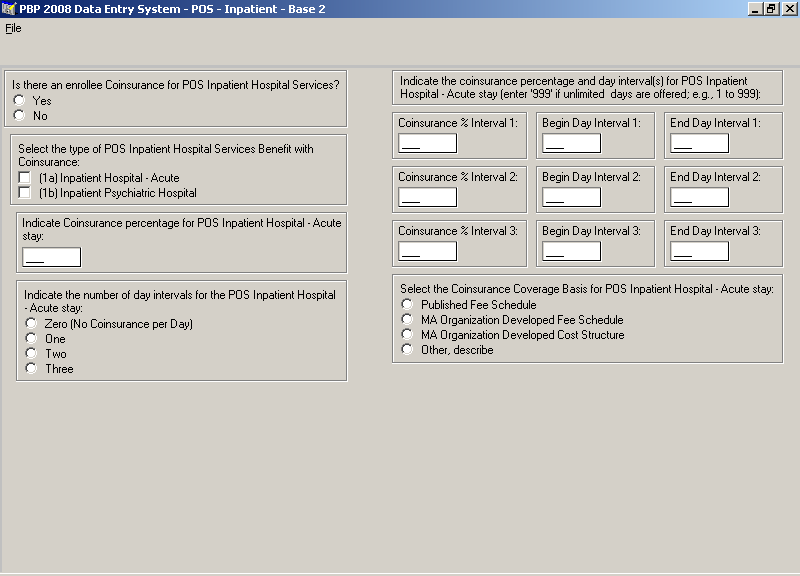This screenshot has width=800, height=576.
Task: Click Coinsurance % Interval 3 field
Action: [x=428, y=252]
